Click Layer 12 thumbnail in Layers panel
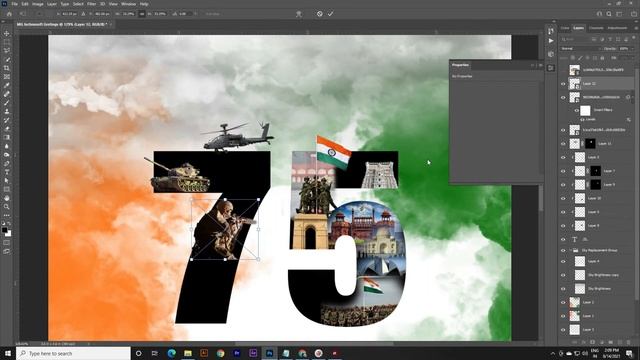The height and width of the screenshot is (360, 640). [x=574, y=84]
